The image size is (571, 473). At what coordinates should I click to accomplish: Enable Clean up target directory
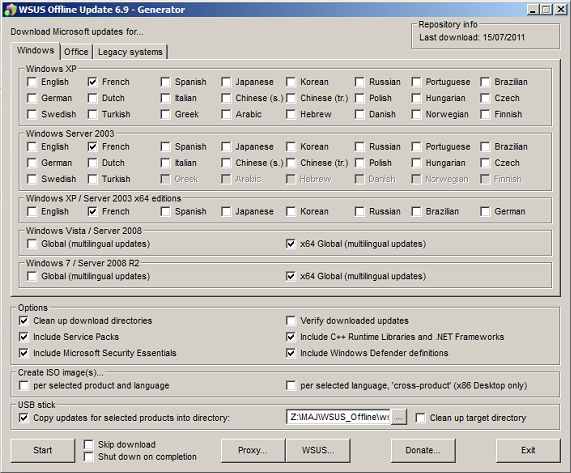[420, 418]
